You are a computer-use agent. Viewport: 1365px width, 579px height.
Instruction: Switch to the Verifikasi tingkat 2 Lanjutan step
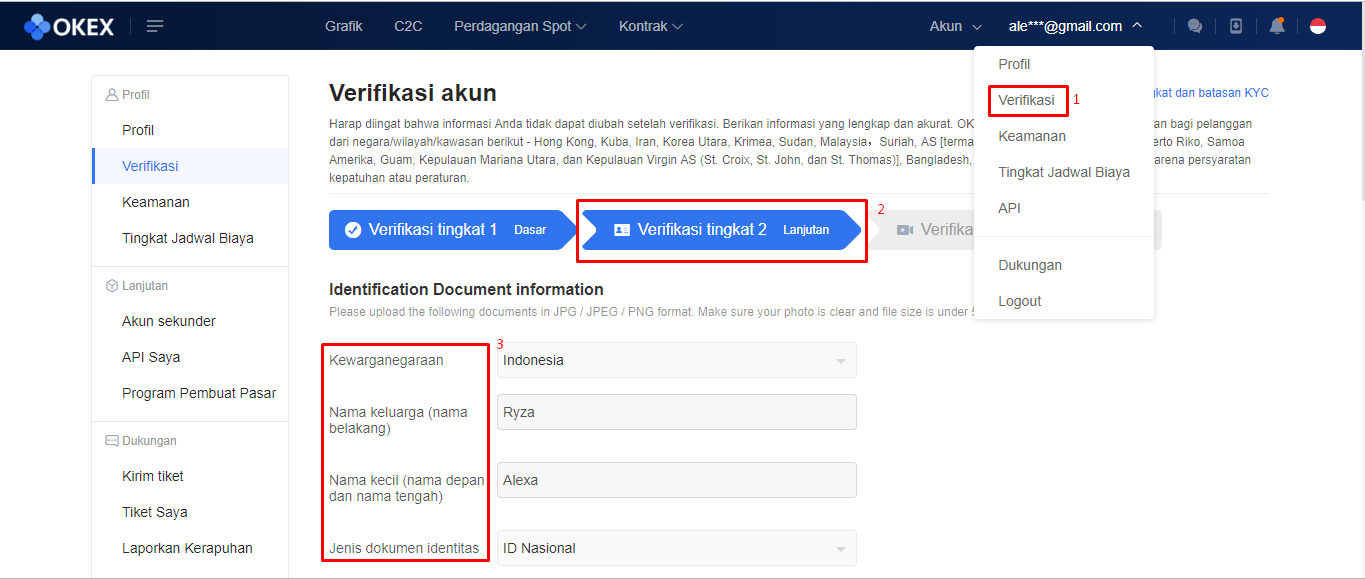pos(720,230)
